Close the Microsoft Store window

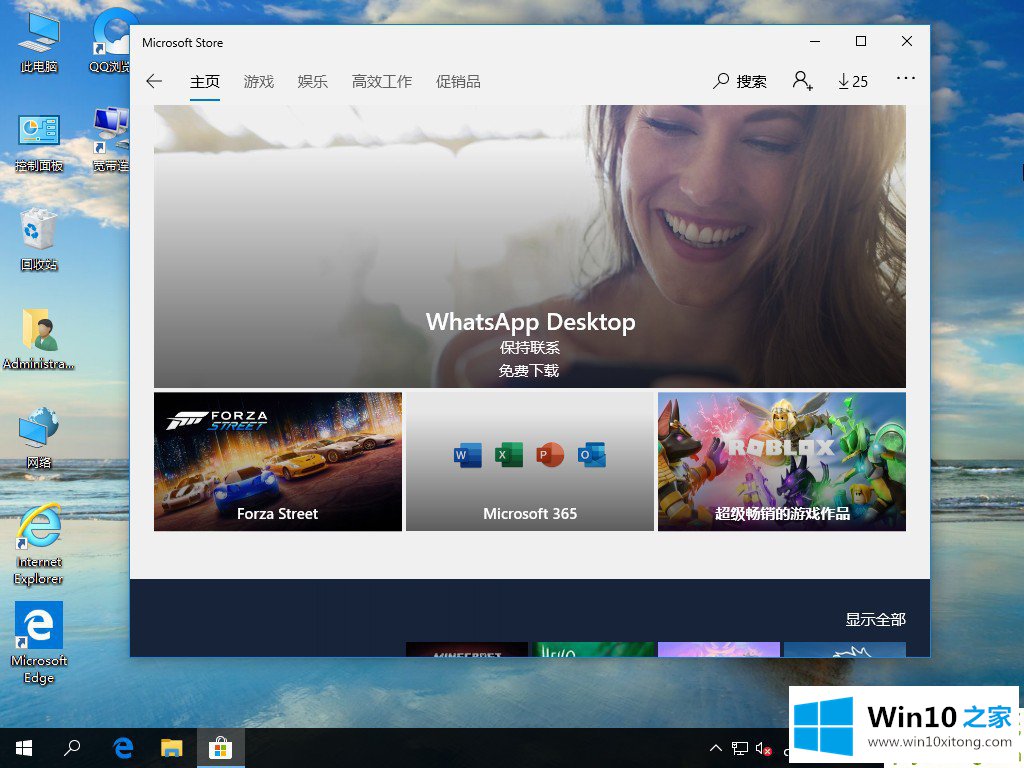click(906, 41)
